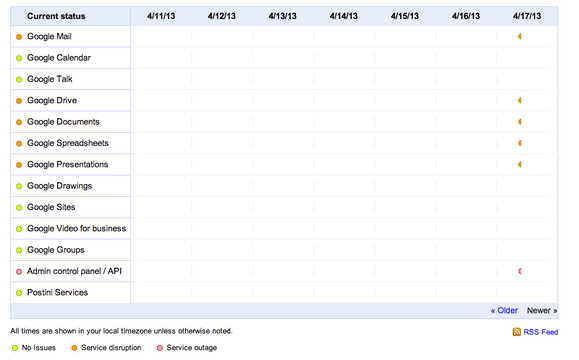Open the Google Mail disruption marker on 4/17/13
The image size is (579, 360).
coord(520,36)
